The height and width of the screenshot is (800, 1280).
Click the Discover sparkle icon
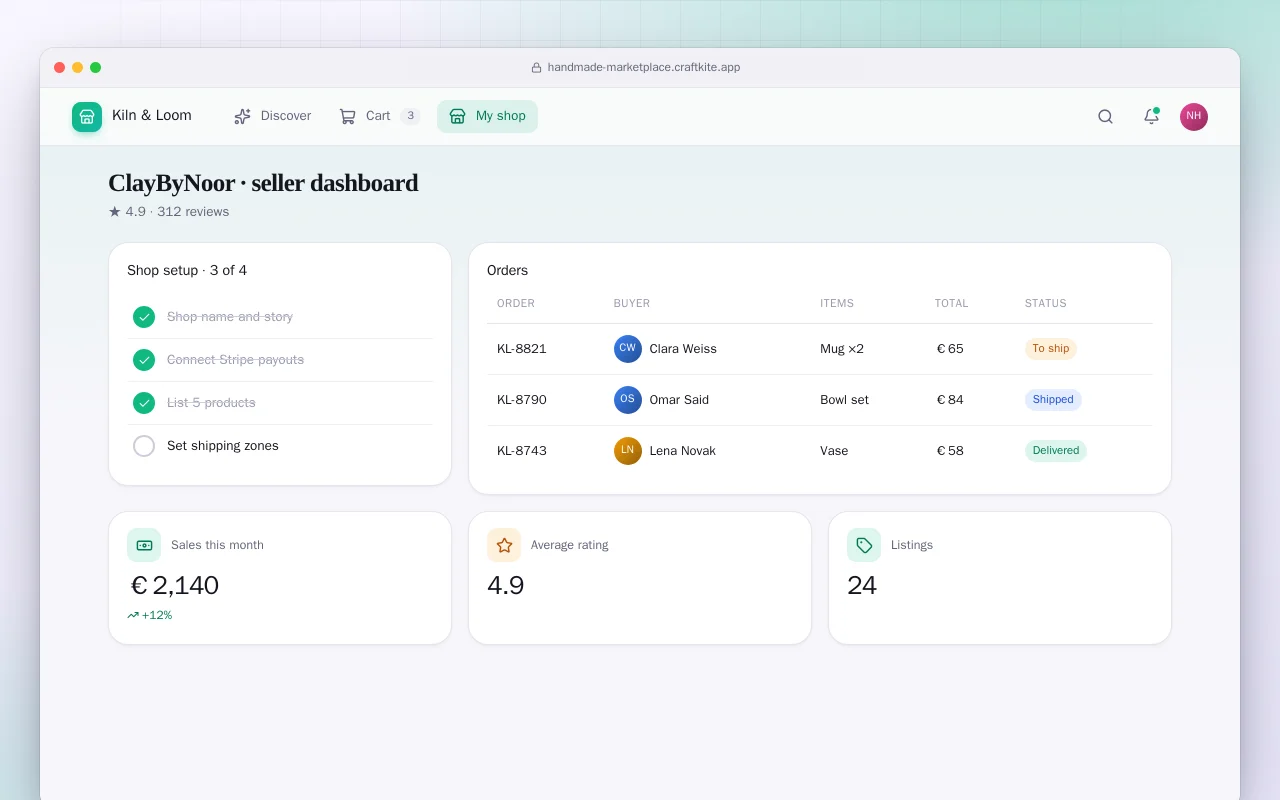point(242,116)
